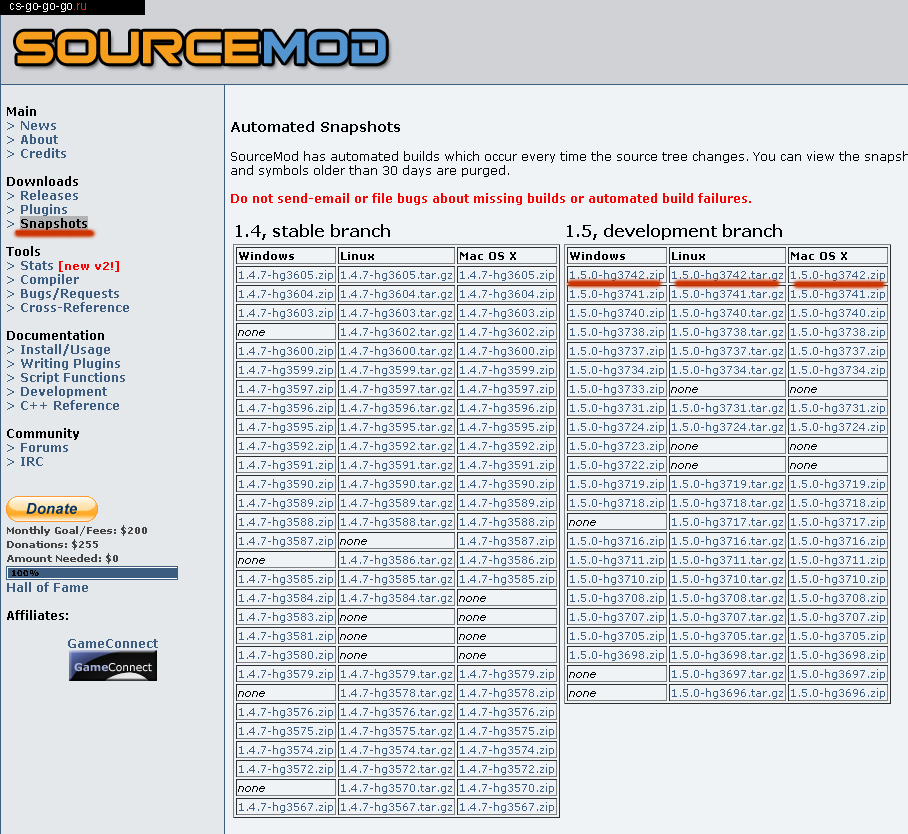Screen dimensions: 908x834
Task: Go to Releases downloads
Action: click(49, 196)
